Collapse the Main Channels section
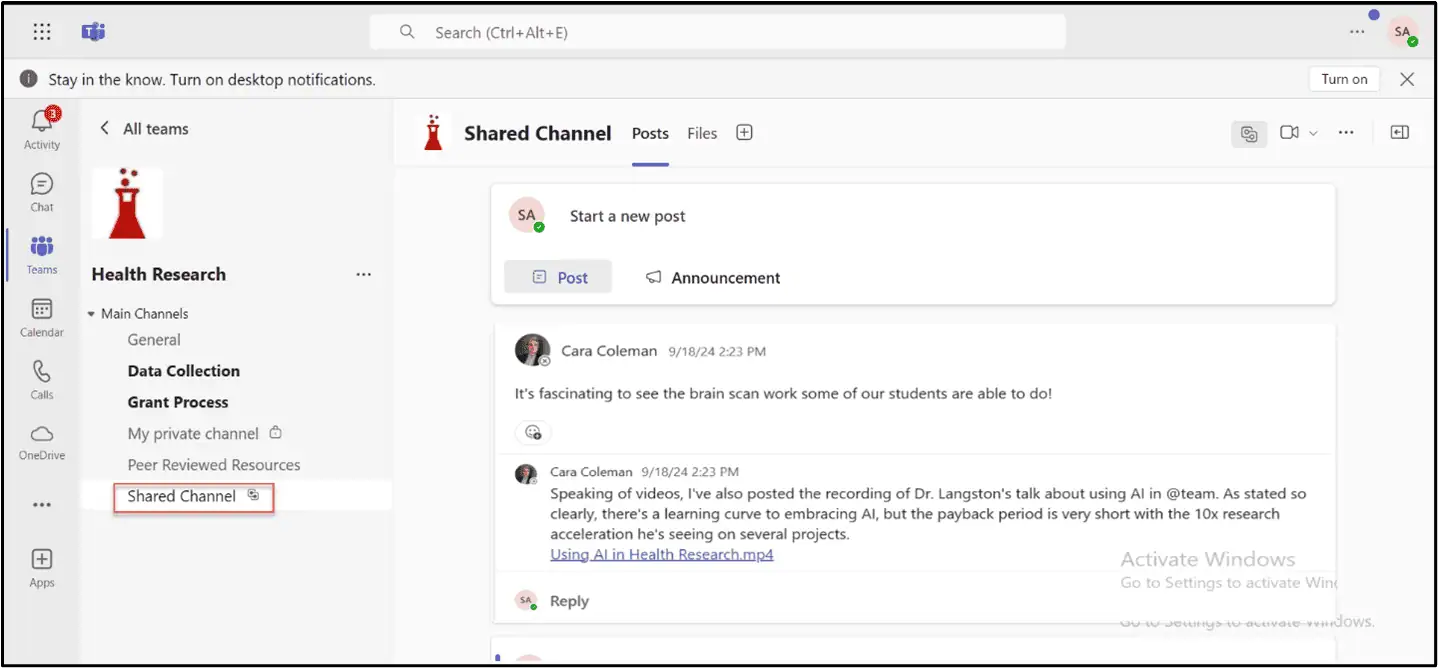 click(91, 313)
